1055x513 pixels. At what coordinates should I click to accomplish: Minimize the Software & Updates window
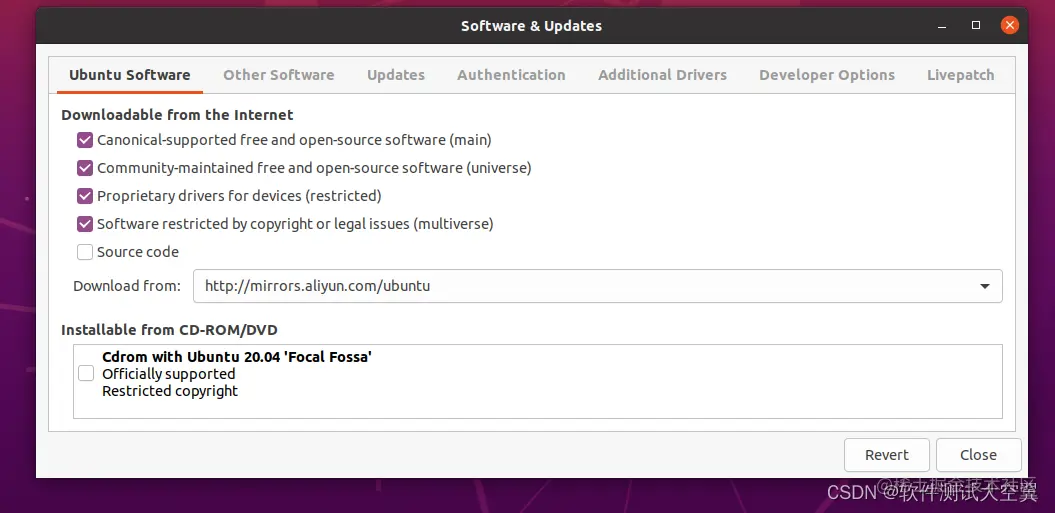coord(943,26)
